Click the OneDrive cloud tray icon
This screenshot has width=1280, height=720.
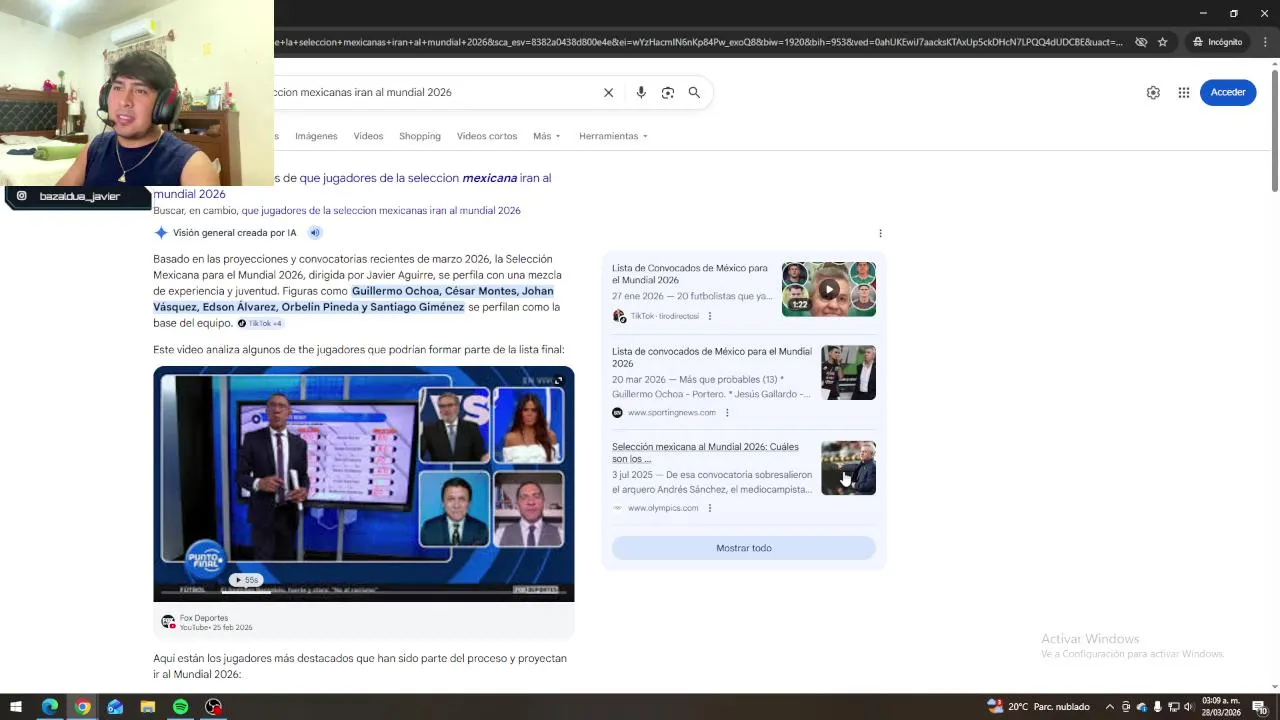point(1142,707)
